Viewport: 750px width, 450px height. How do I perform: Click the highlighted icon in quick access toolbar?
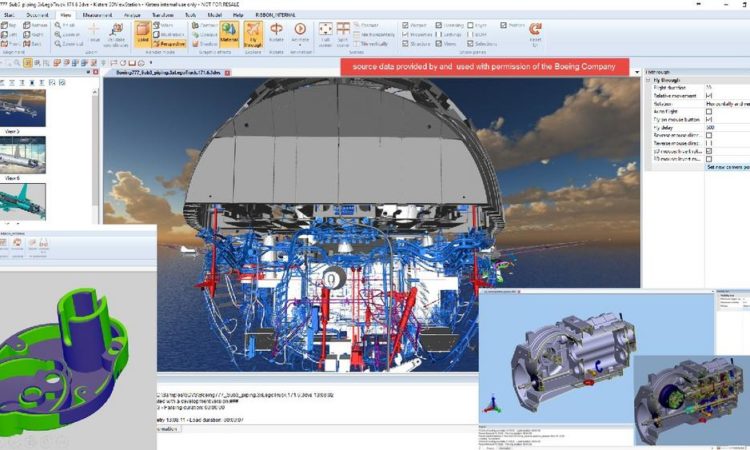pos(28,63)
